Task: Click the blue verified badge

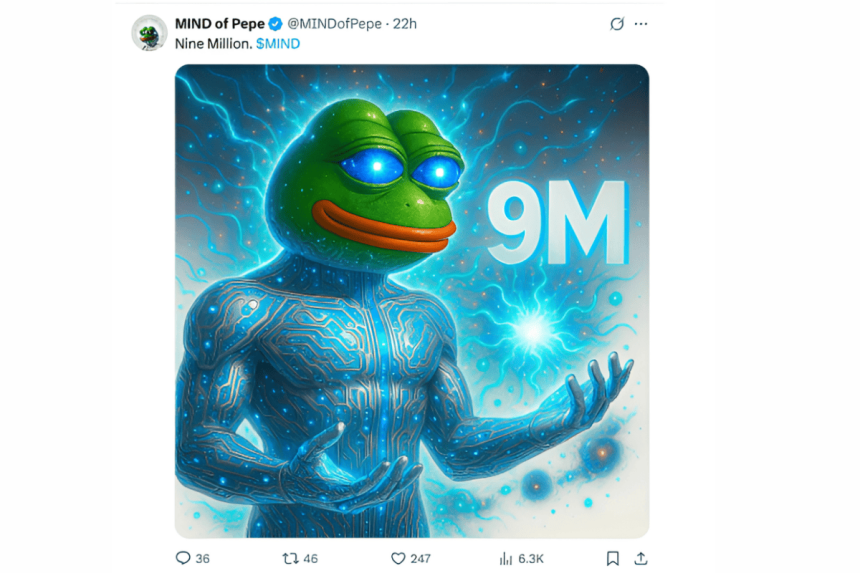Action: pyautogui.click(x=275, y=24)
